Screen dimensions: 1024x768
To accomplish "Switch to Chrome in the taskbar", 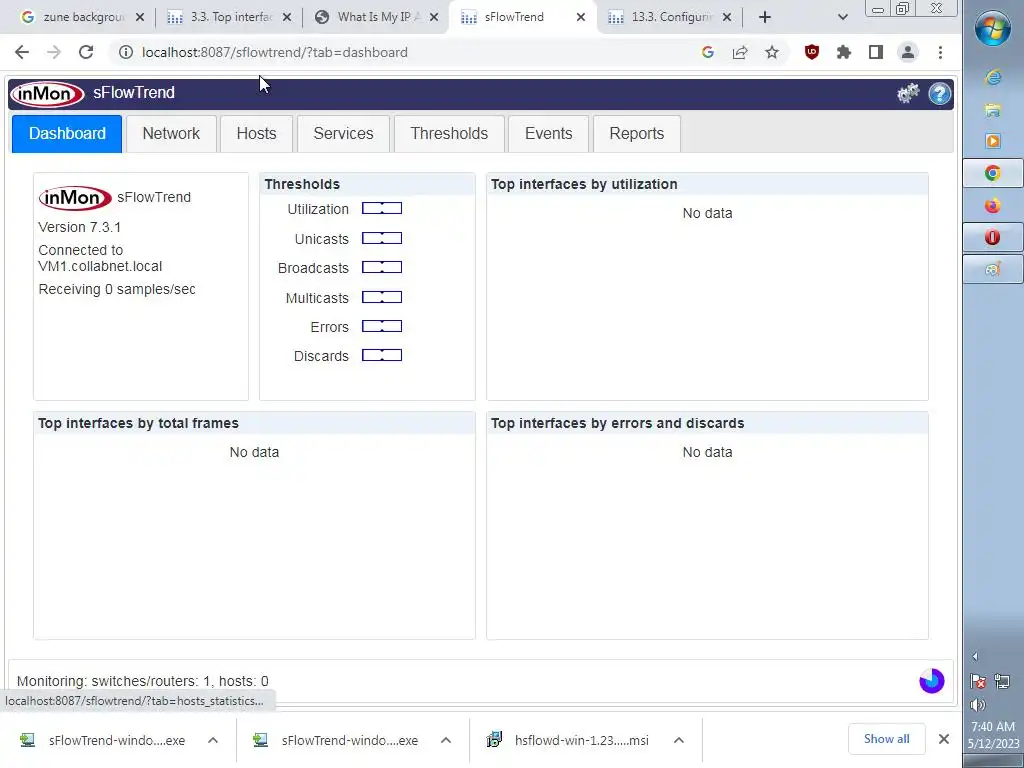I will [993, 173].
